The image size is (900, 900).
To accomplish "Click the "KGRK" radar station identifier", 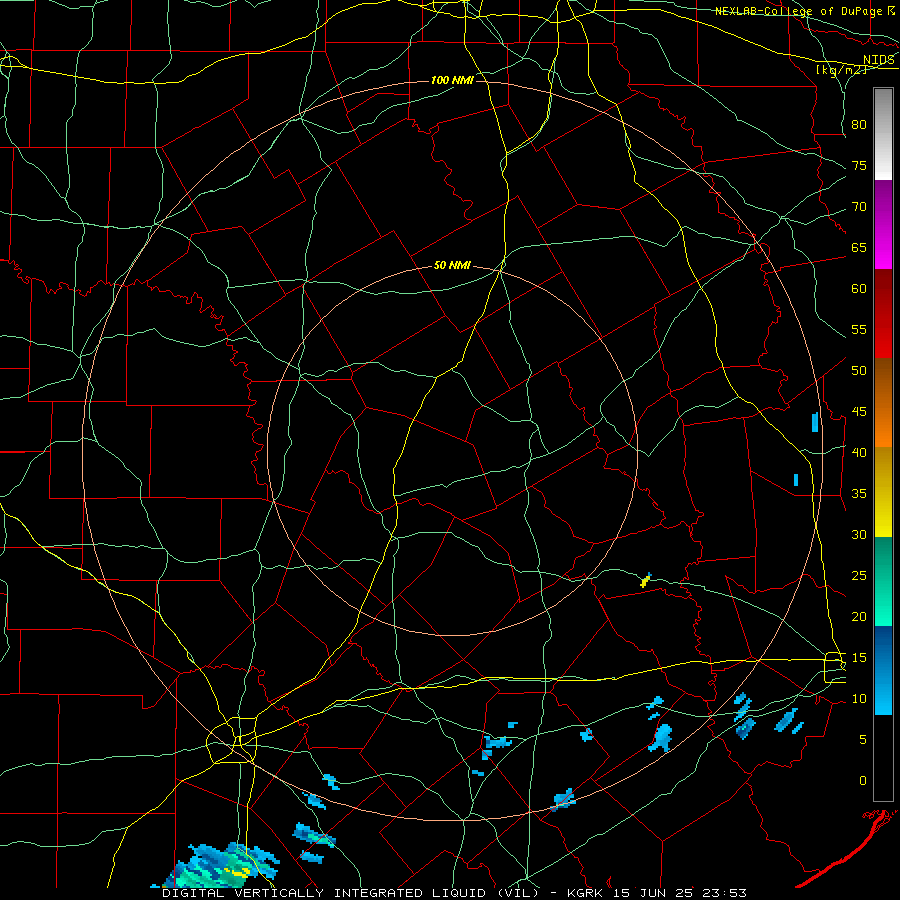I will point(587,893).
